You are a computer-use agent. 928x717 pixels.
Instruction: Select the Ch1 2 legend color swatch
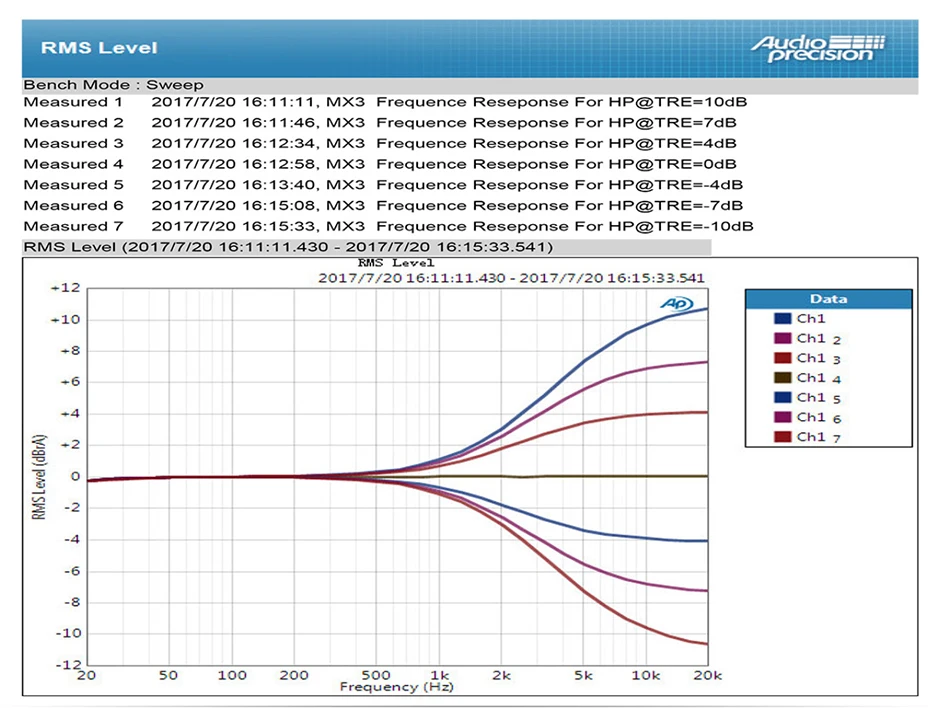tap(782, 338)
